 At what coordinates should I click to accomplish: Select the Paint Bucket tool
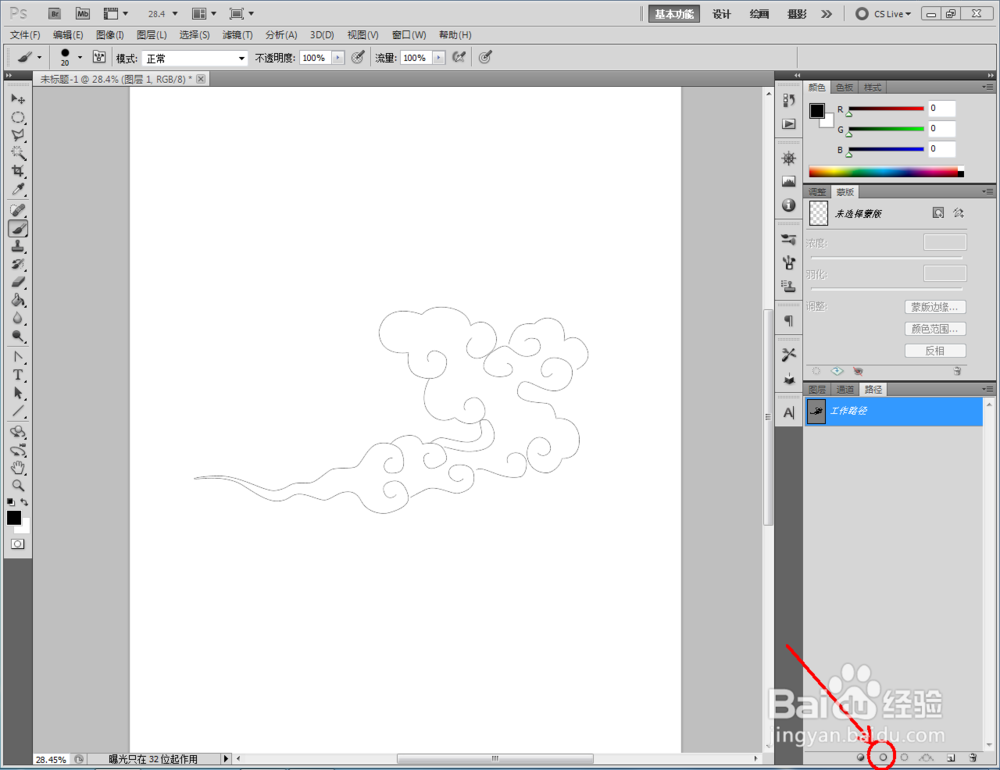coord(18,300)
